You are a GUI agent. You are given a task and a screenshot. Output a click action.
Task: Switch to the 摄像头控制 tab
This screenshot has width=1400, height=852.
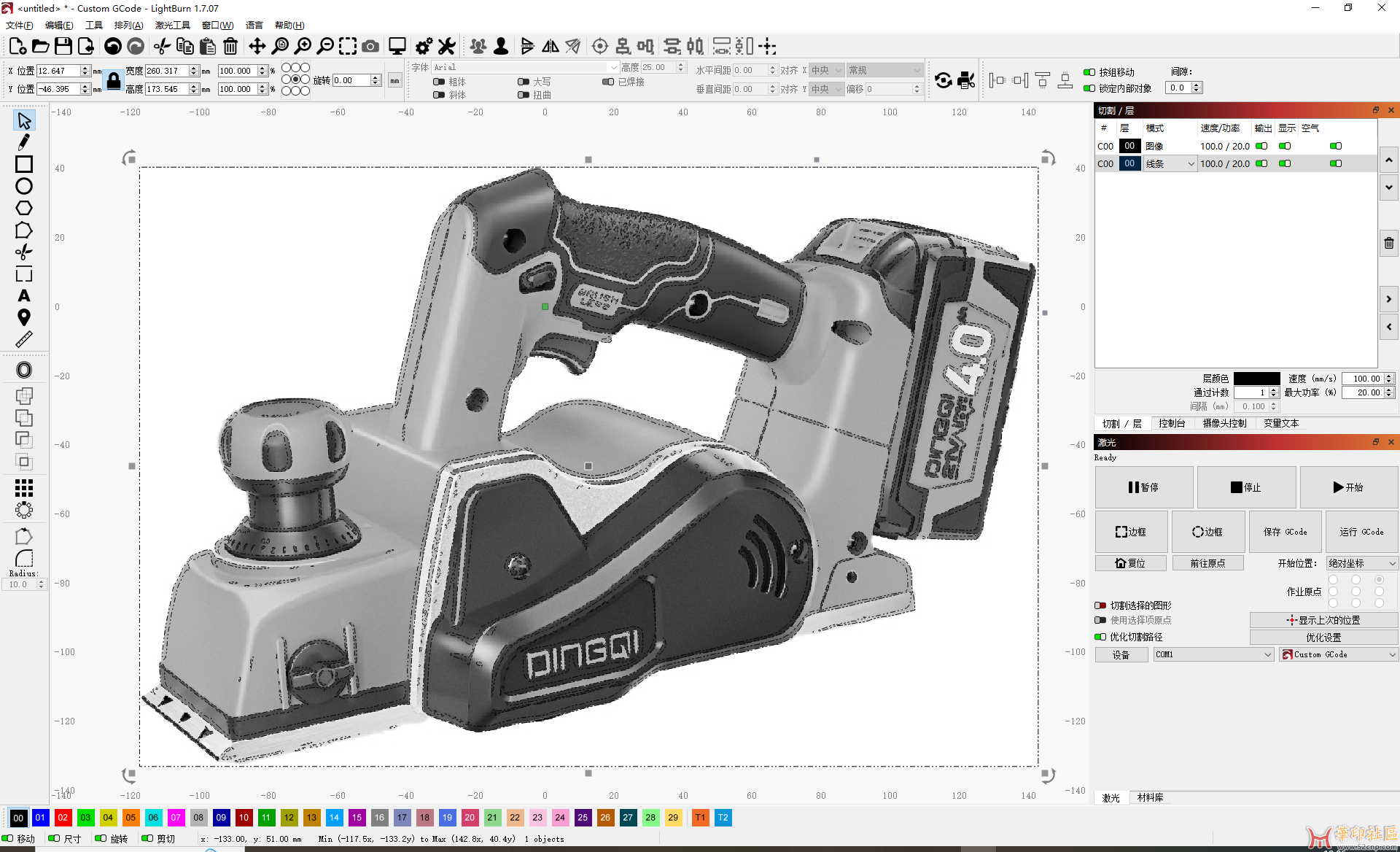point(1224,423)
